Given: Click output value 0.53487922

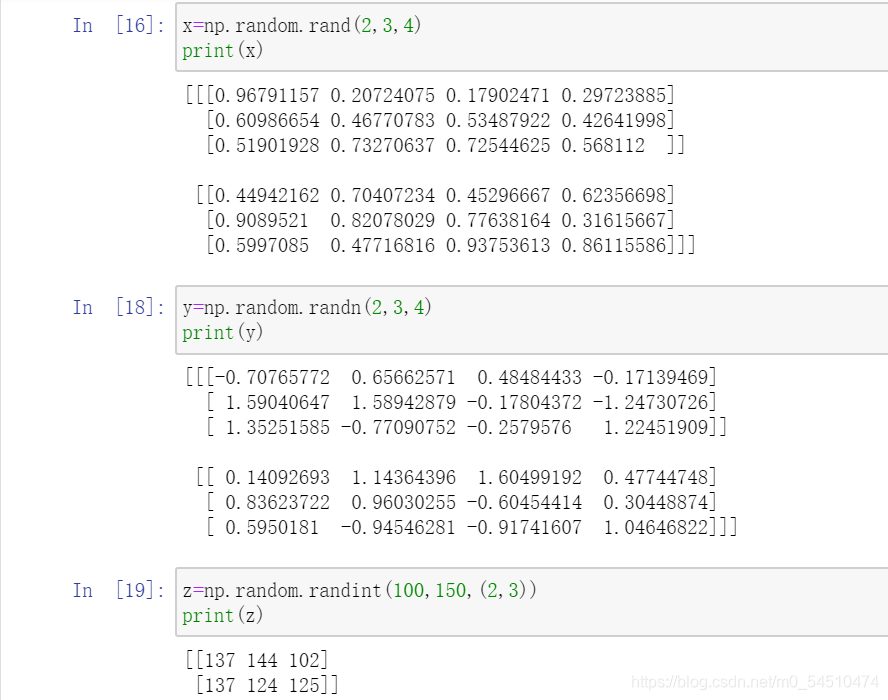Looking at the screenshot, I should click(498, 120).
